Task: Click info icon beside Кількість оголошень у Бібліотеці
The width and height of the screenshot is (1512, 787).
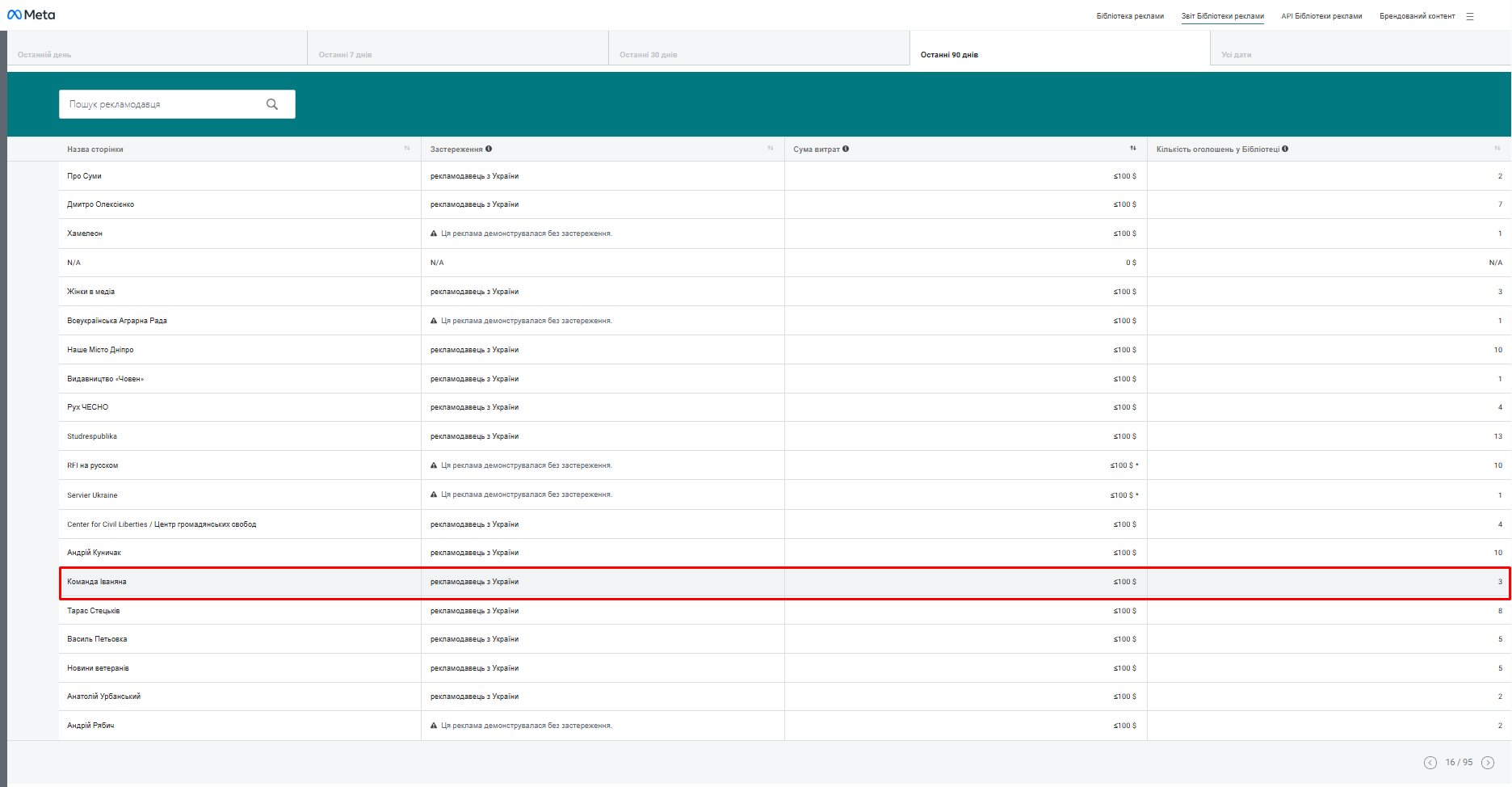Action: (1285, 149)
